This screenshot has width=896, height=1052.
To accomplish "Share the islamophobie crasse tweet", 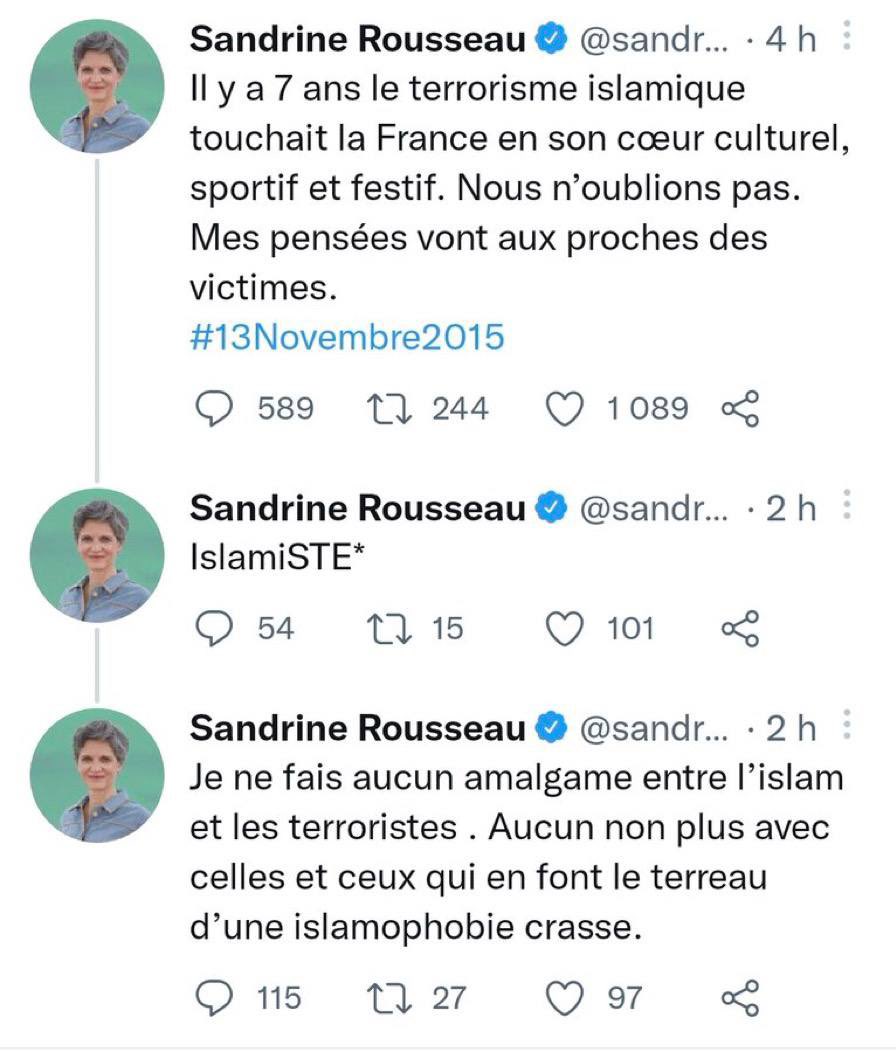I will click(x=740, y=998).
